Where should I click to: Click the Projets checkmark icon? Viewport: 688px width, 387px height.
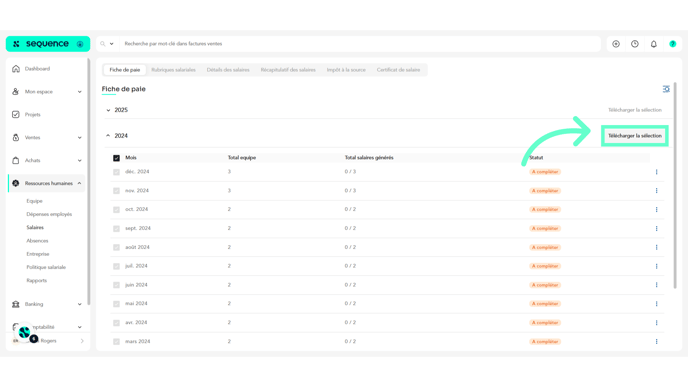tap(16, 115)
